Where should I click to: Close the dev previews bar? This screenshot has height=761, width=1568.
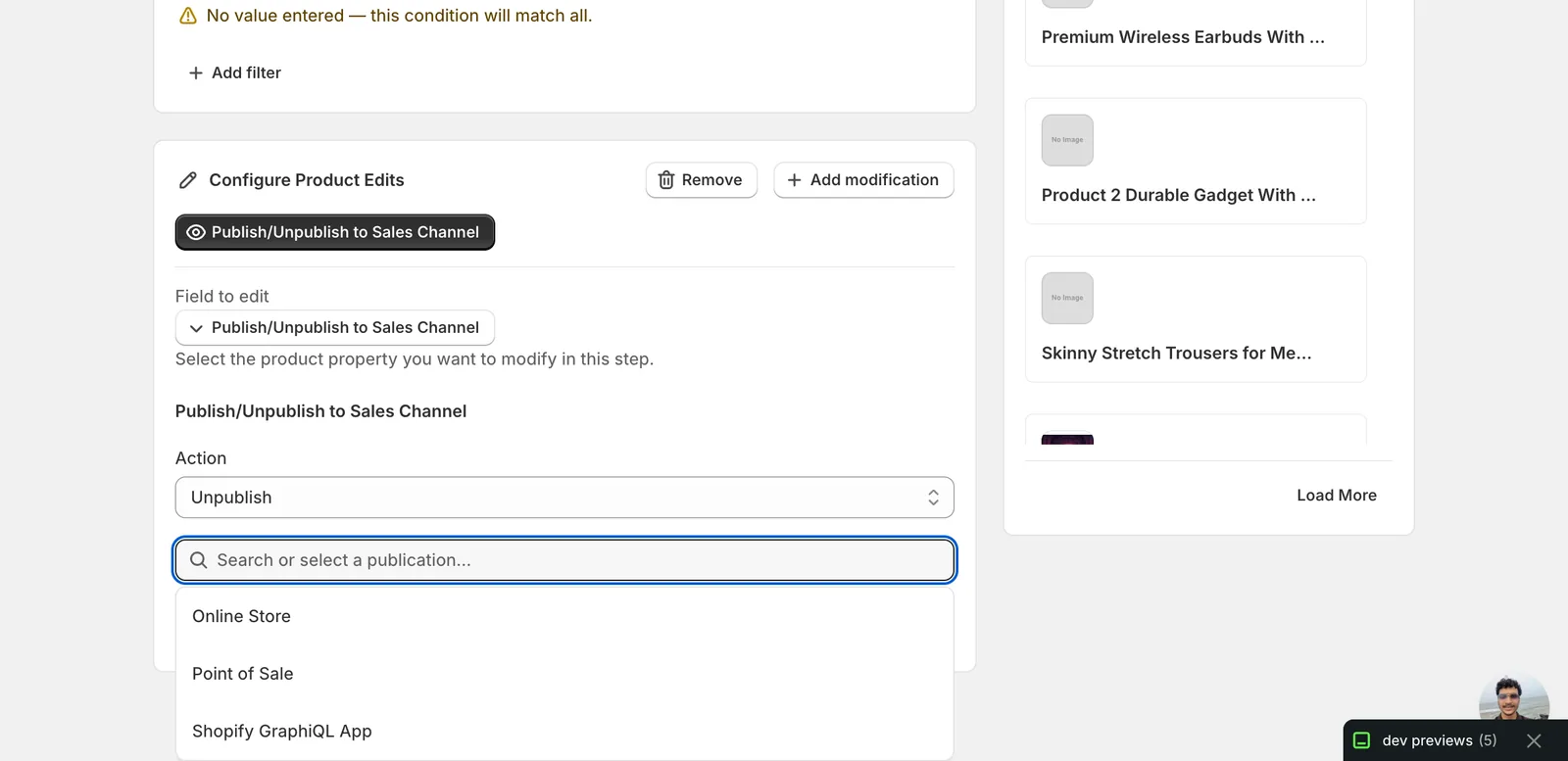pyautogui.click(x=1534, y=740)
